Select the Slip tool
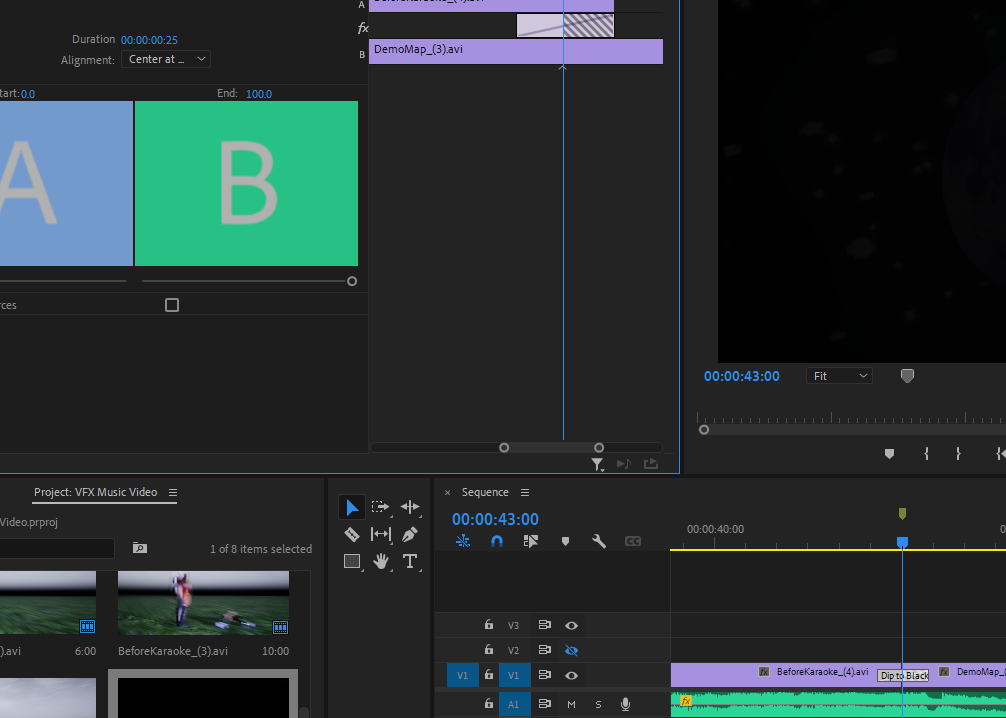Image resolution: width=1006 pixels, height=718 pixels. [381, 535]
